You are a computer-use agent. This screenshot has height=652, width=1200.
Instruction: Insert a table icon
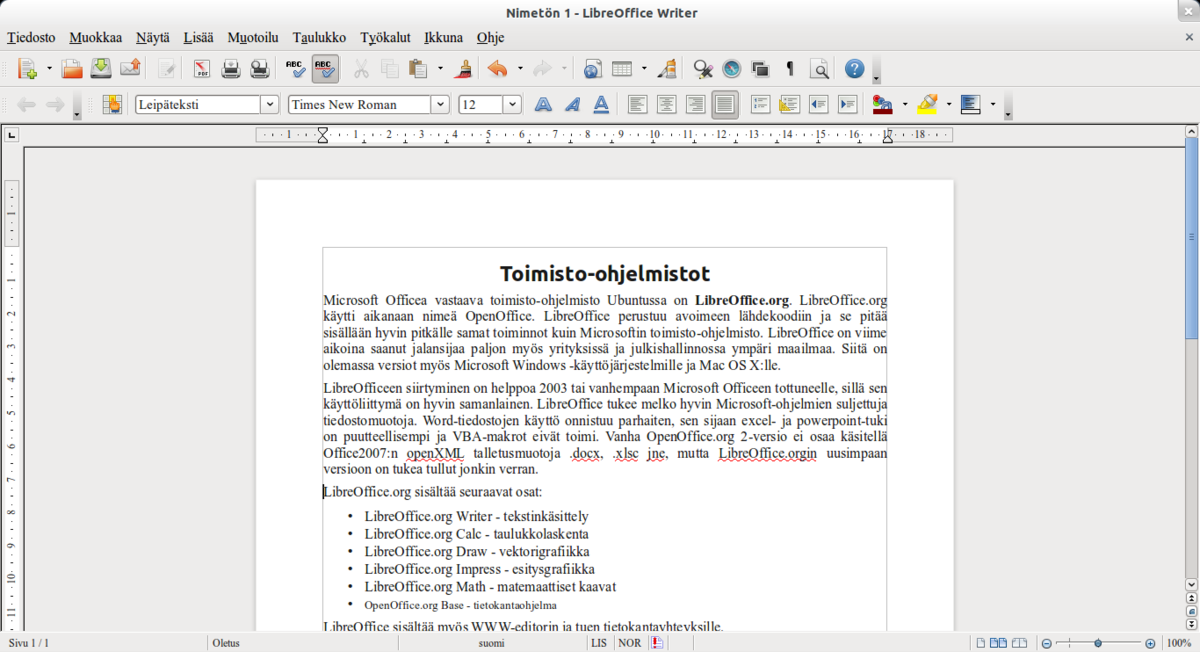point(622,69)
